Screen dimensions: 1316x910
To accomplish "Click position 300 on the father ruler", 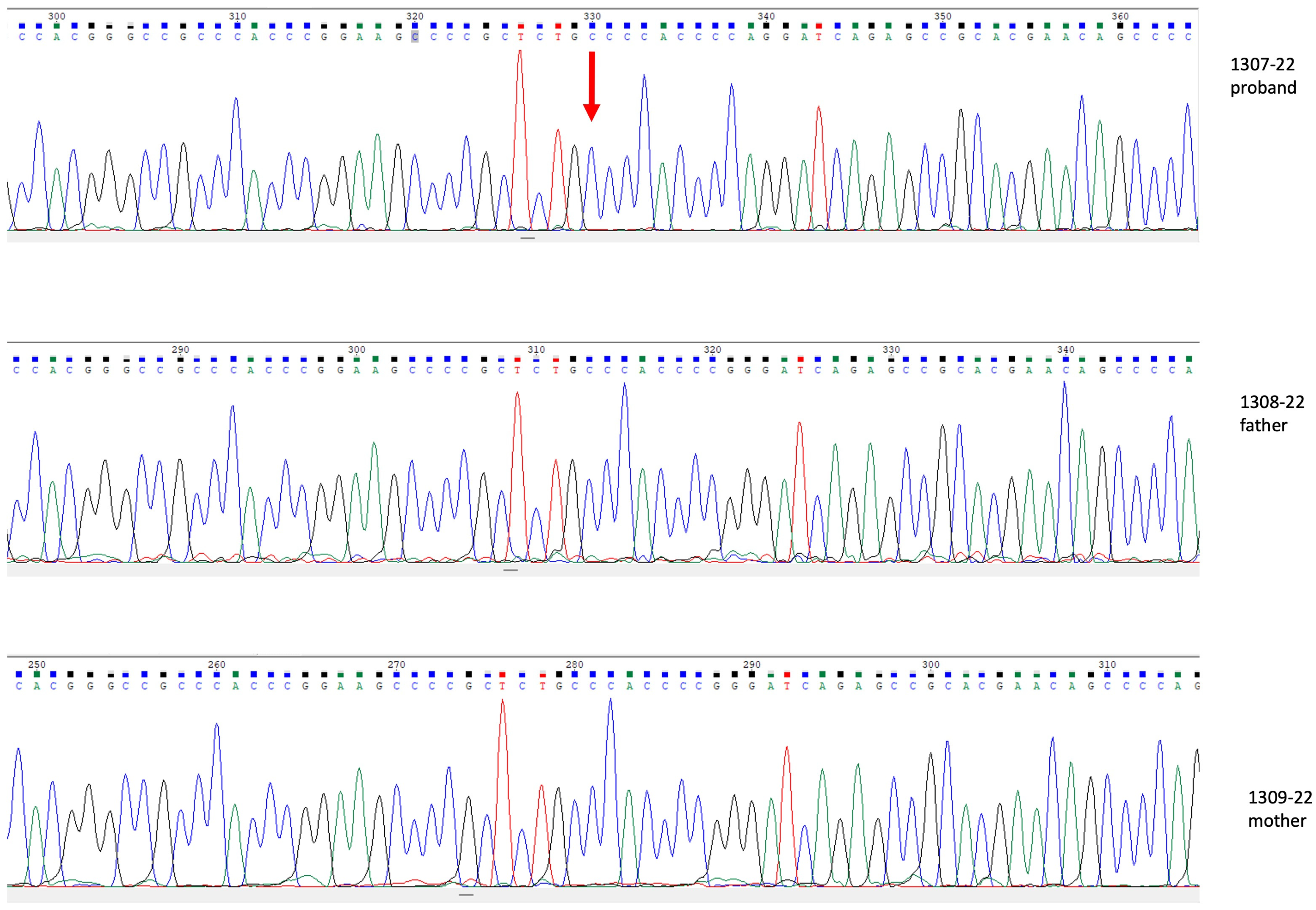I will coord(356,350).
